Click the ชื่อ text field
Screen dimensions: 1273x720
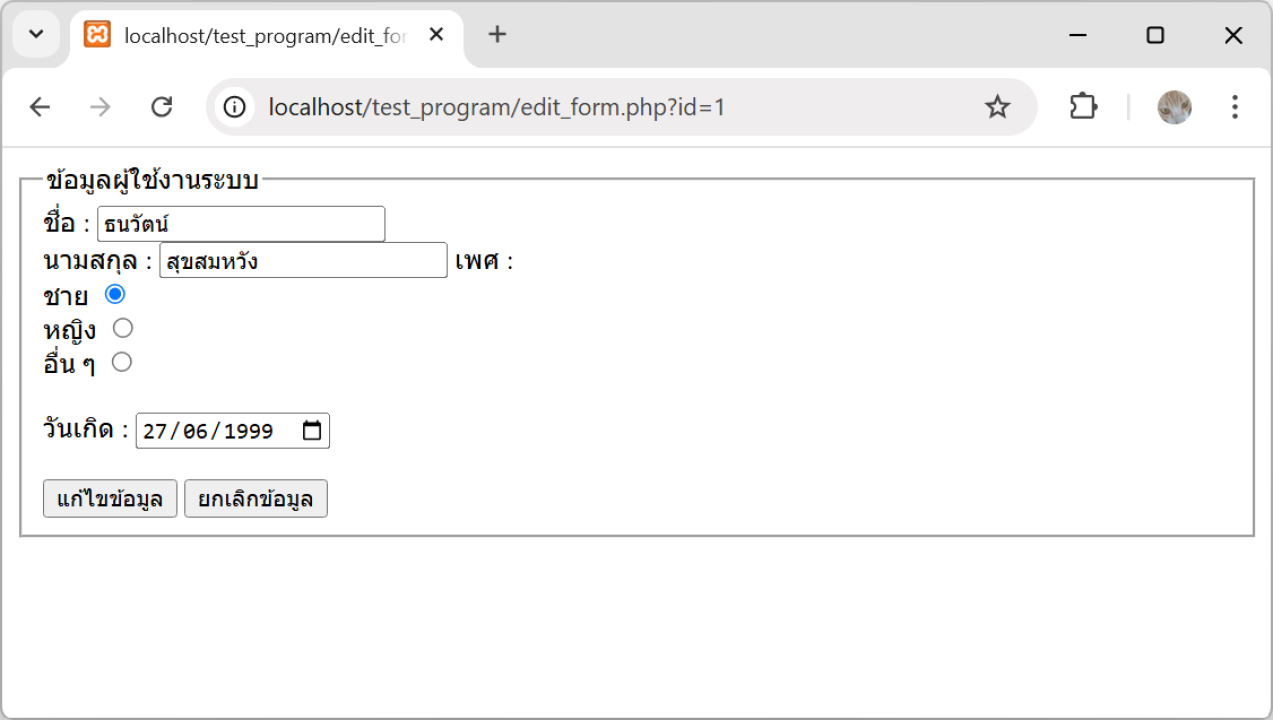tap(241, 224)
